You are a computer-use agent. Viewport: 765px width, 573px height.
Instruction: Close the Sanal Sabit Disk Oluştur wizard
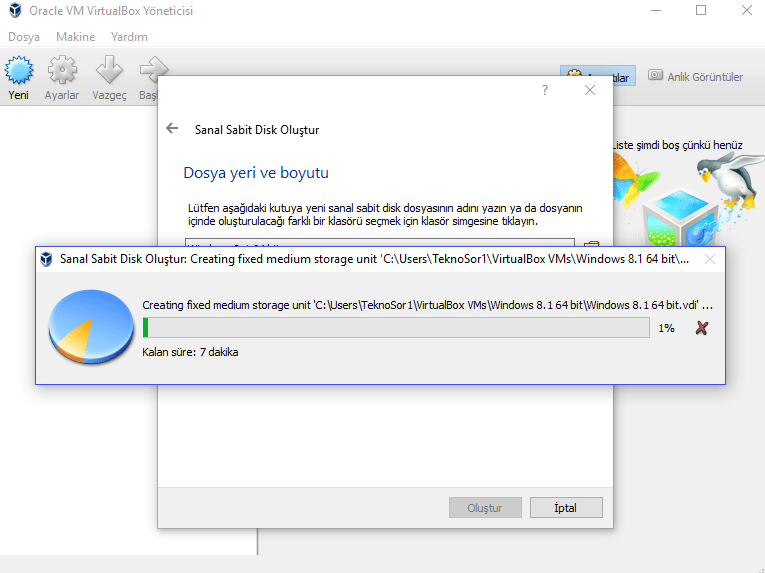(590, 90)
